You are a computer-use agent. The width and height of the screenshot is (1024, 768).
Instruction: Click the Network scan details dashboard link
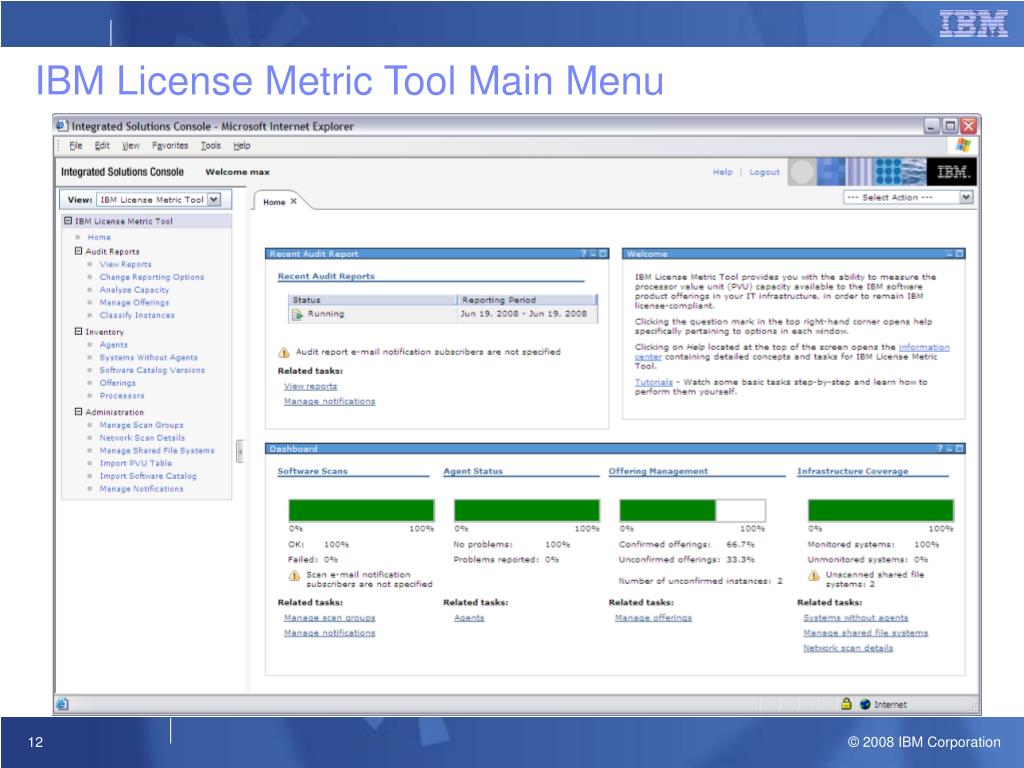[x=848, y=648]
